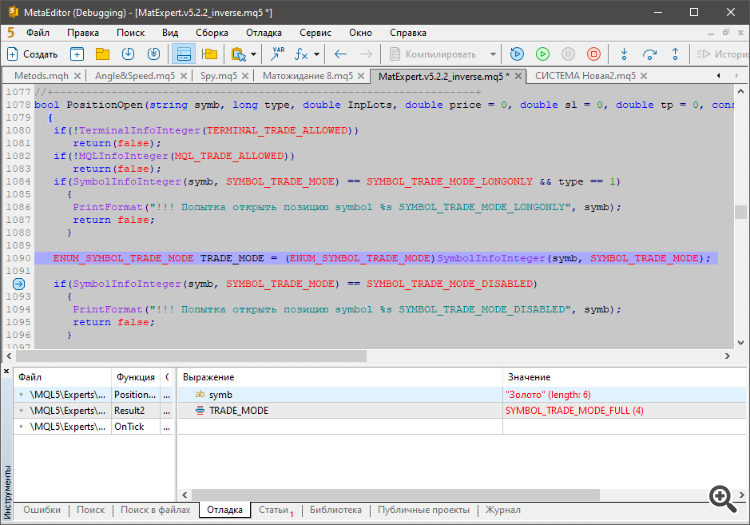Click the step over arrow icon
This screenshot has width=750, height=525.
(650, 54)
